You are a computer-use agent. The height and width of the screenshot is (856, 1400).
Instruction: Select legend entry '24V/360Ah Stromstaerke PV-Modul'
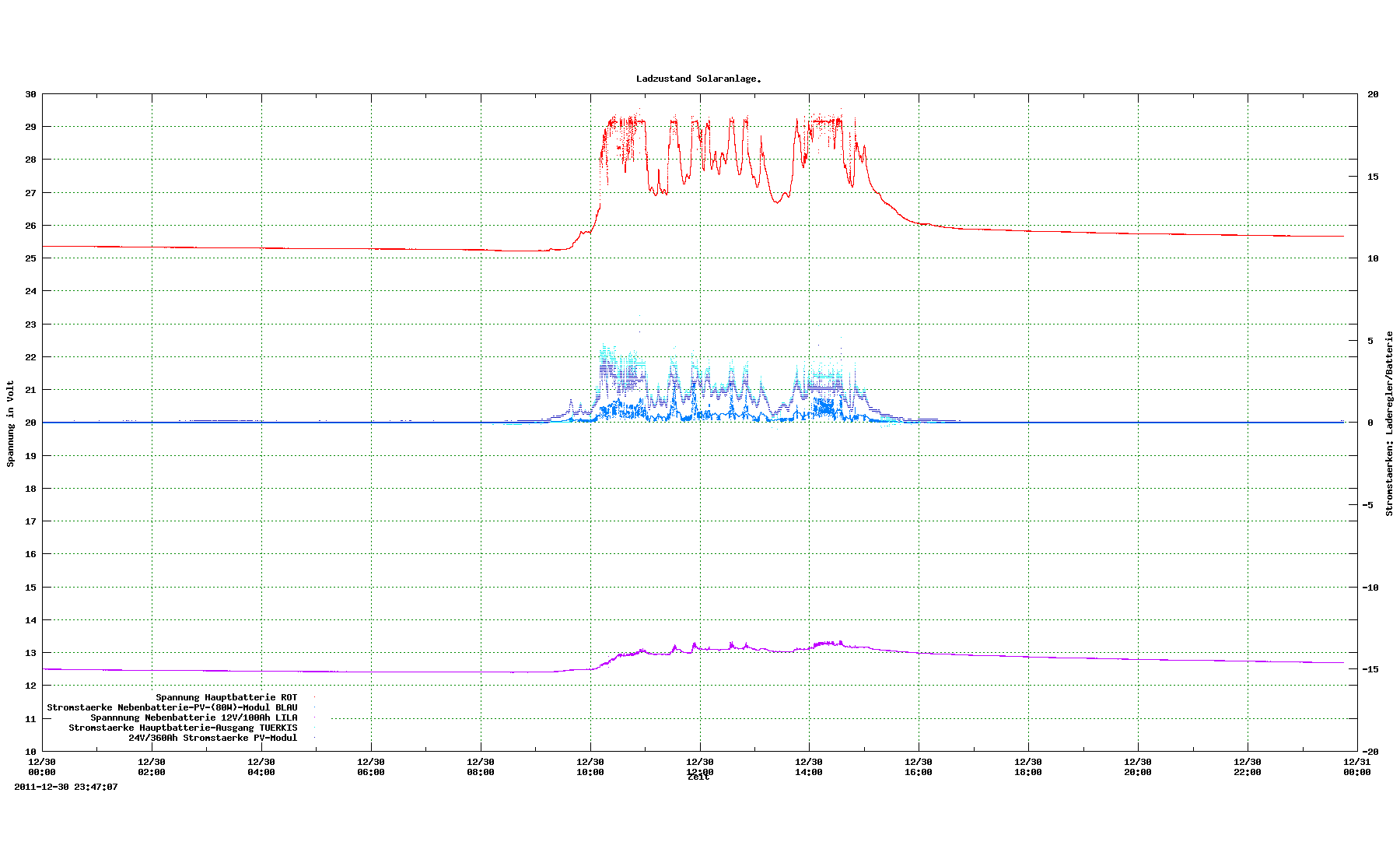[x=212, y=738]
